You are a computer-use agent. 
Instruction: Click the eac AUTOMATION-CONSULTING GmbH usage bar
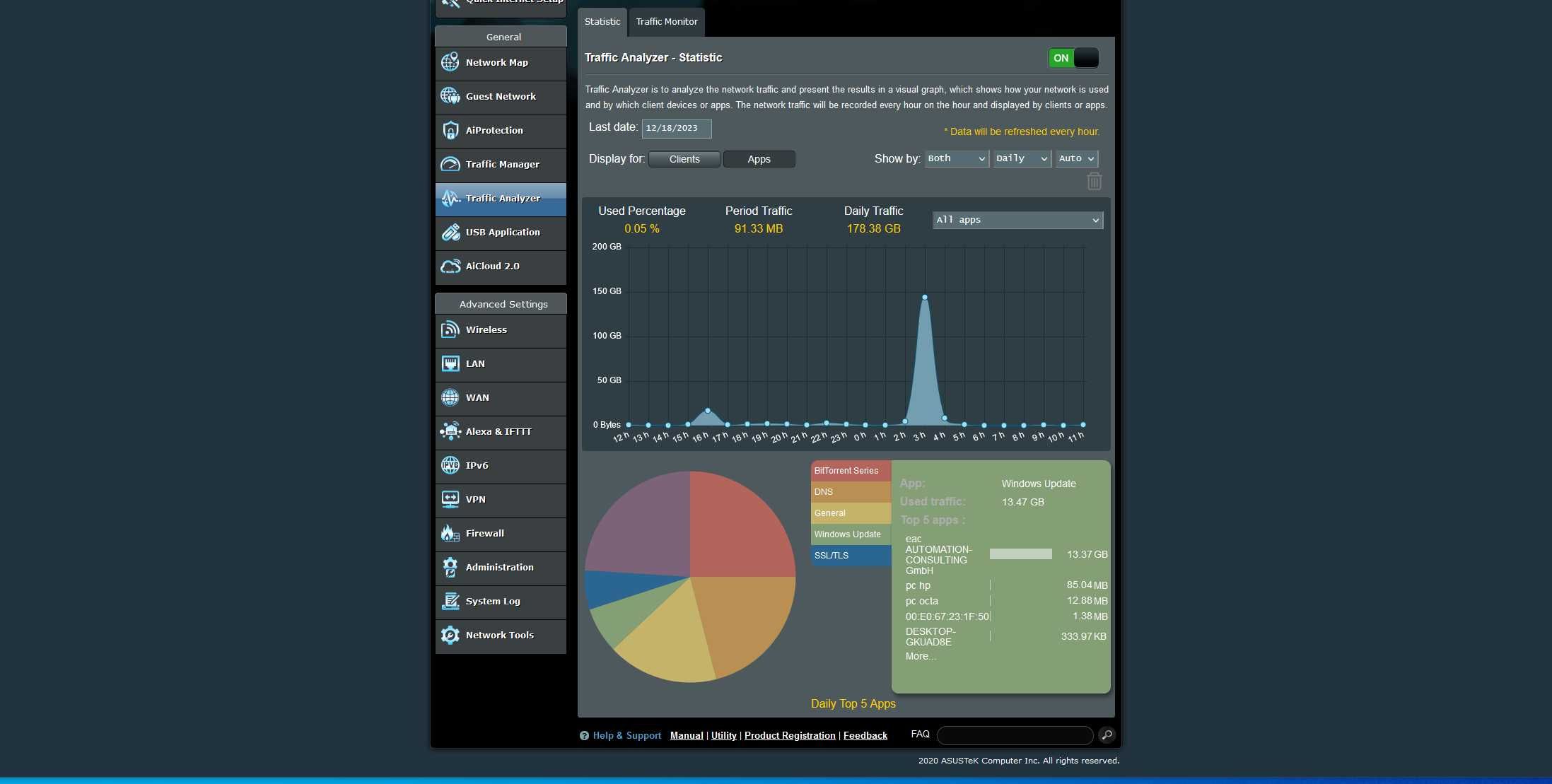click(1020, 554)
